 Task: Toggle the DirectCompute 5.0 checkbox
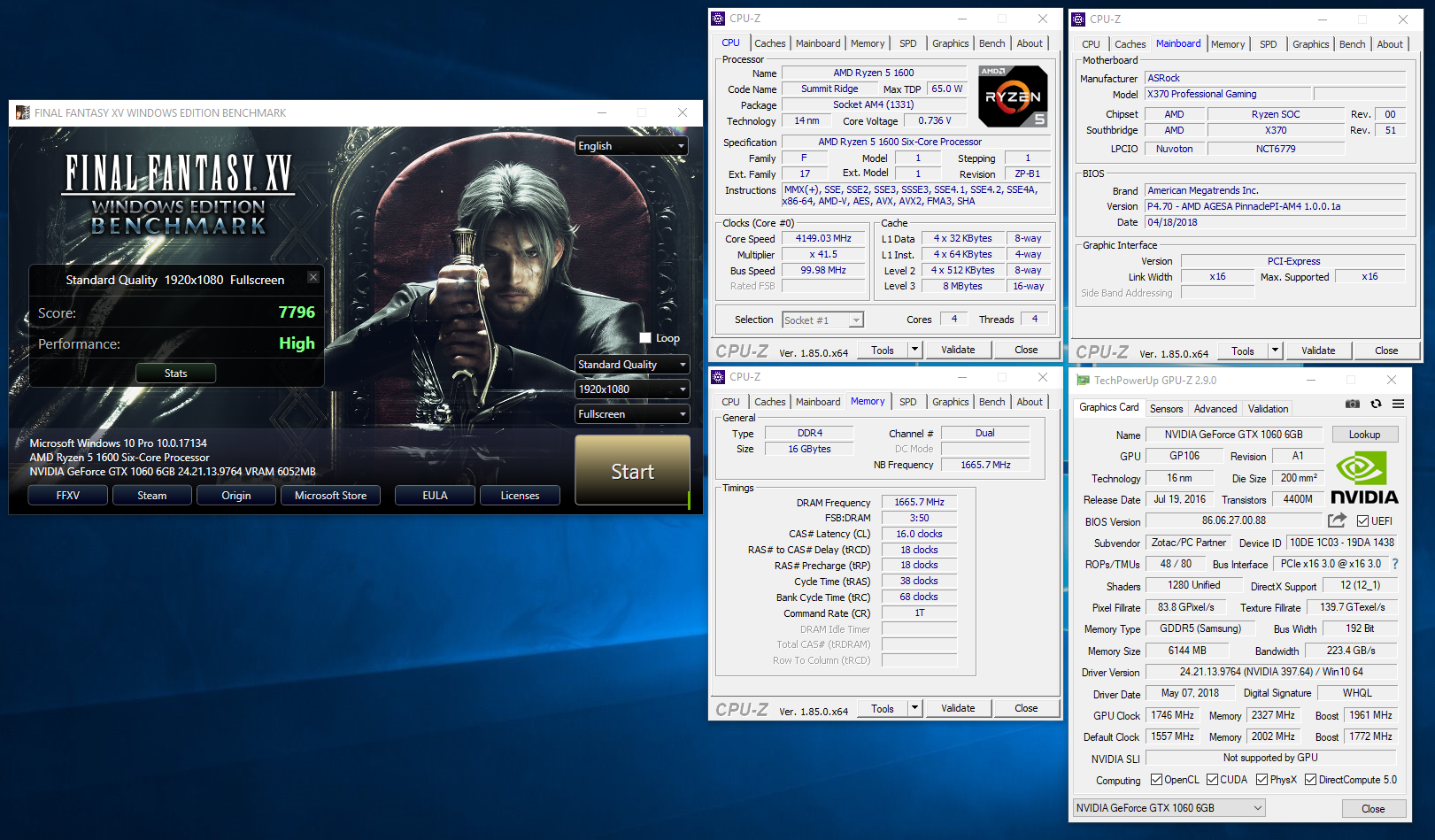click(1310, 779)
